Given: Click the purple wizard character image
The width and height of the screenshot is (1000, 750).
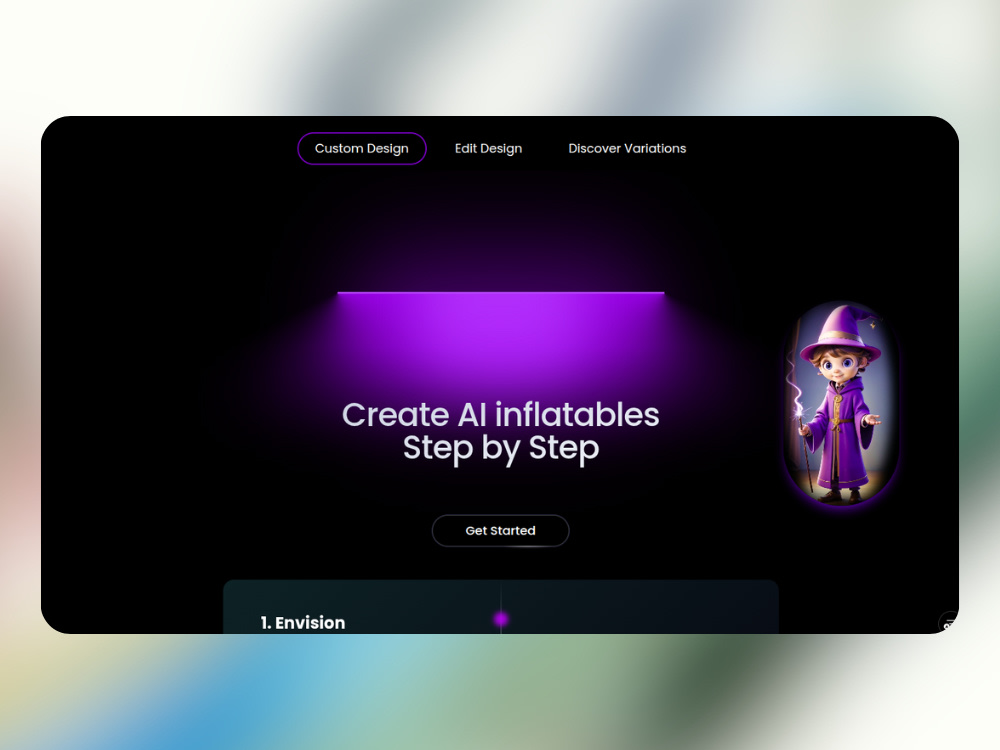Looking at the screenshot, I should coord(841,404).
